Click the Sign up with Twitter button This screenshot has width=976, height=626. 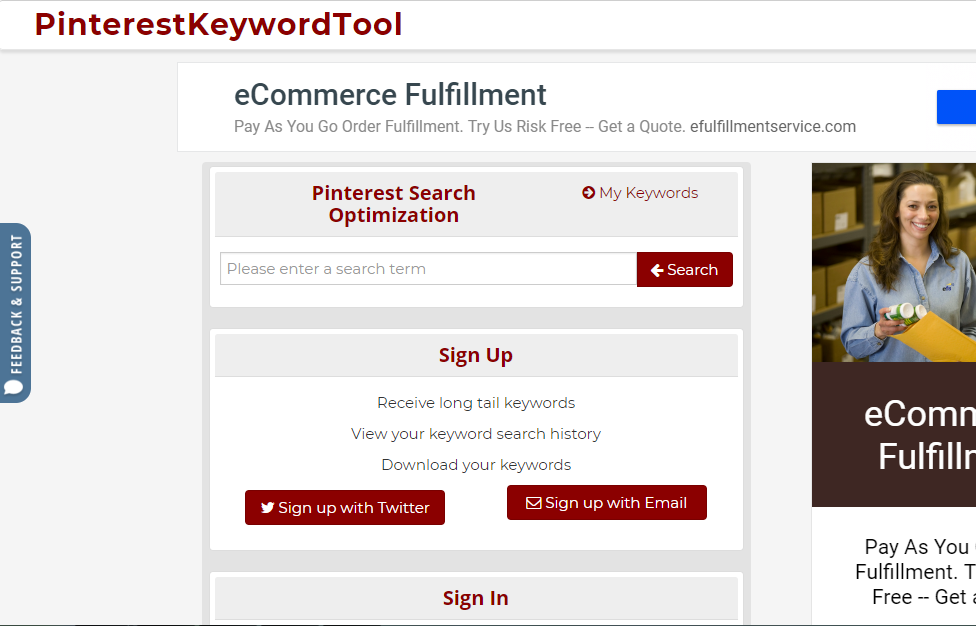tap(345, 507)
